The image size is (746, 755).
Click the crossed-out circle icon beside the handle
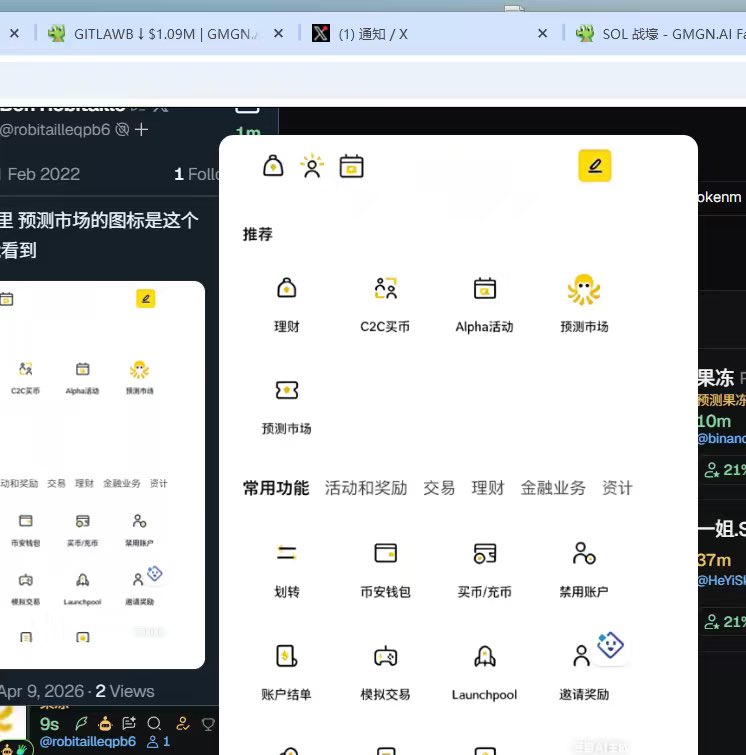pos(122,130)
